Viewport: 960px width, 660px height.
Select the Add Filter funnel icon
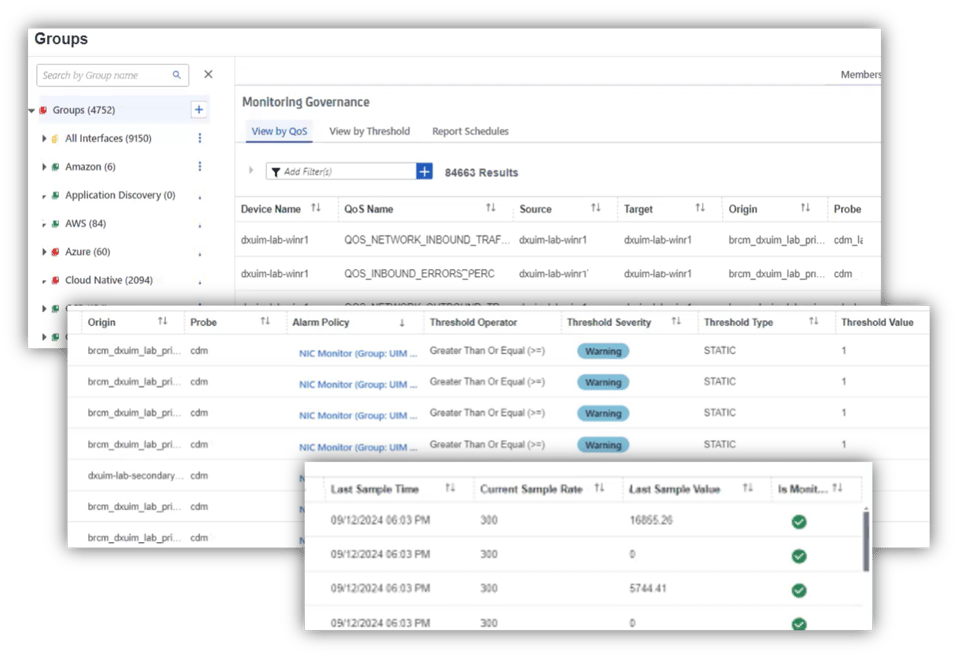pos(277,172)
